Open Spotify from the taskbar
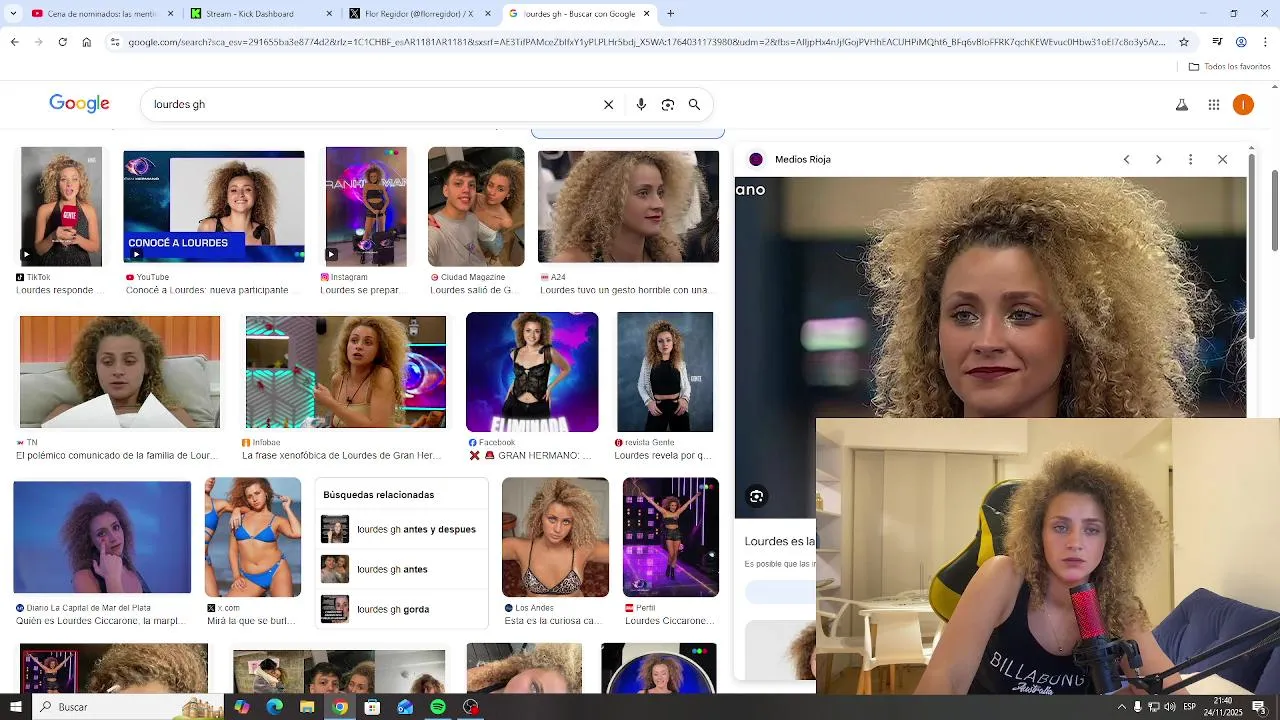 pyautogui.click(x=438, y=707)
